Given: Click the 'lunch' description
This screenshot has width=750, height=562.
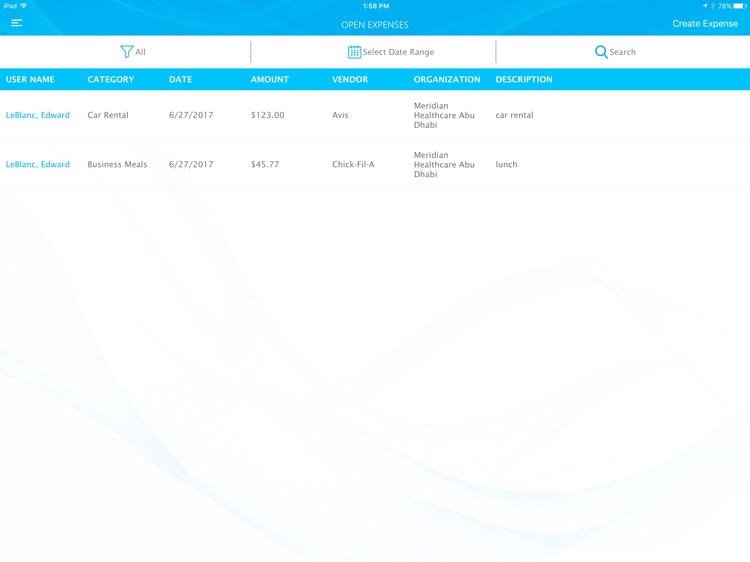Looking at the screenshot, I should [x=506, y=164].
